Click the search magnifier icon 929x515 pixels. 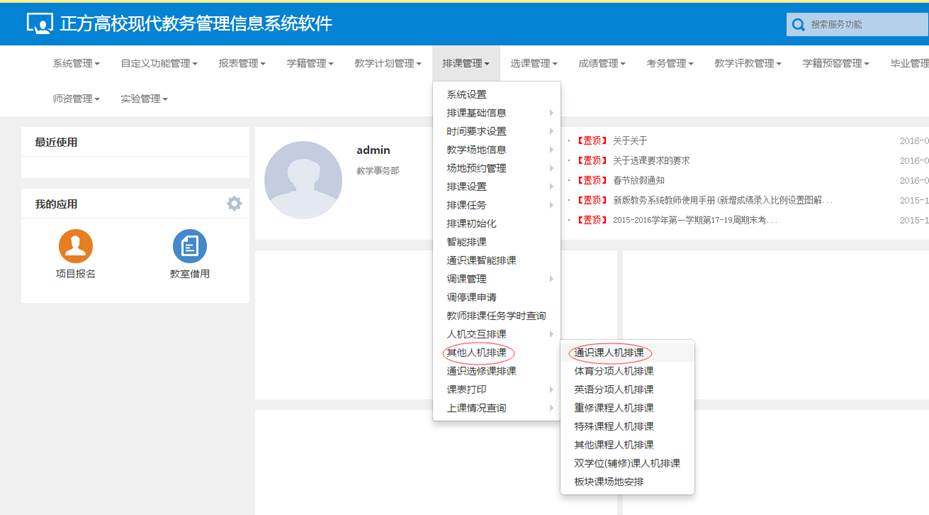click(x=797, y=24)
